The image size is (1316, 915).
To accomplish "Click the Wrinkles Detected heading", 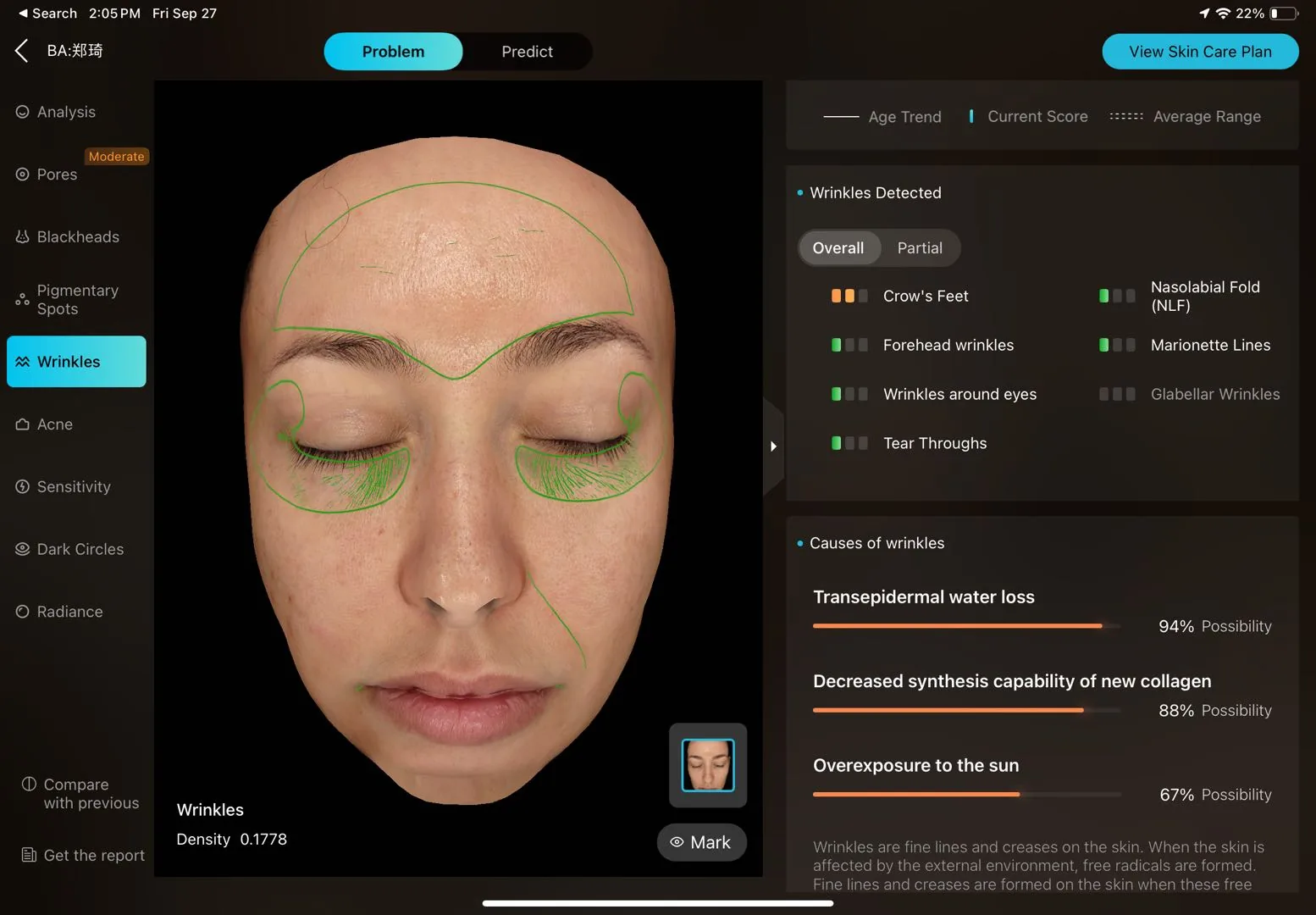I will point(876,193).
